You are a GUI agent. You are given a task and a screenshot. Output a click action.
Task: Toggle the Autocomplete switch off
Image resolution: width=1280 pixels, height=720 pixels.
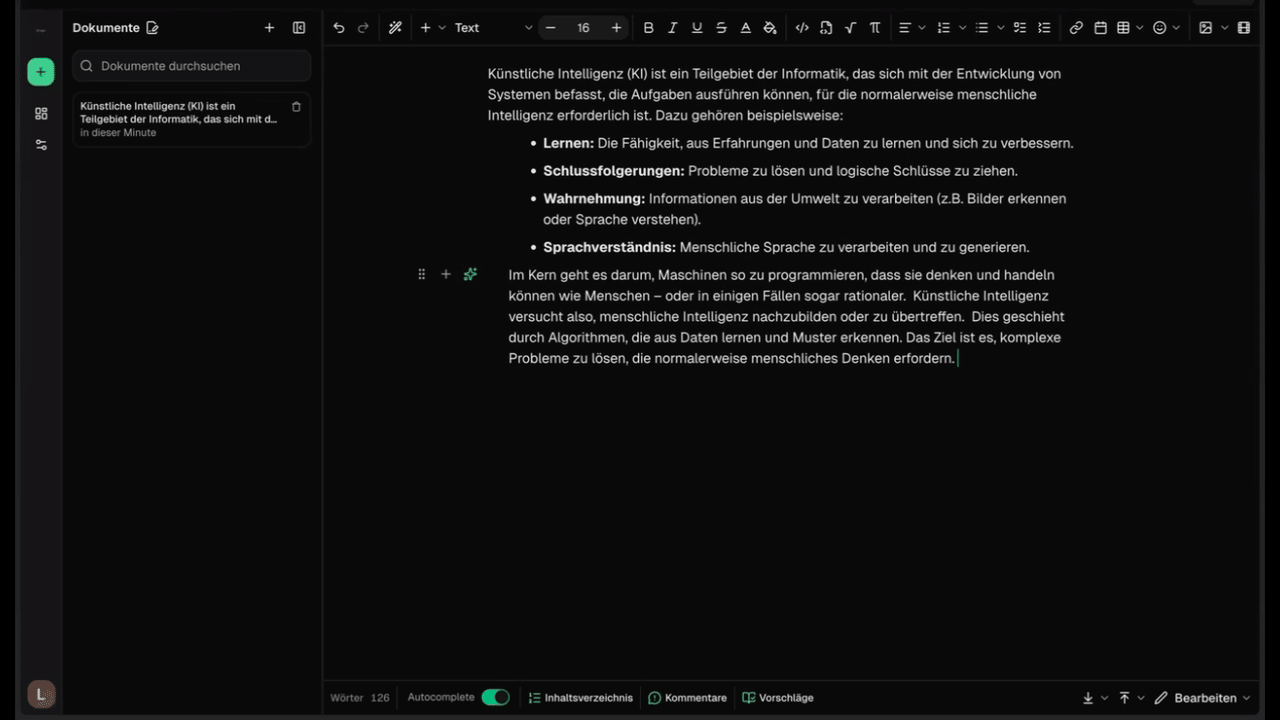495,698
